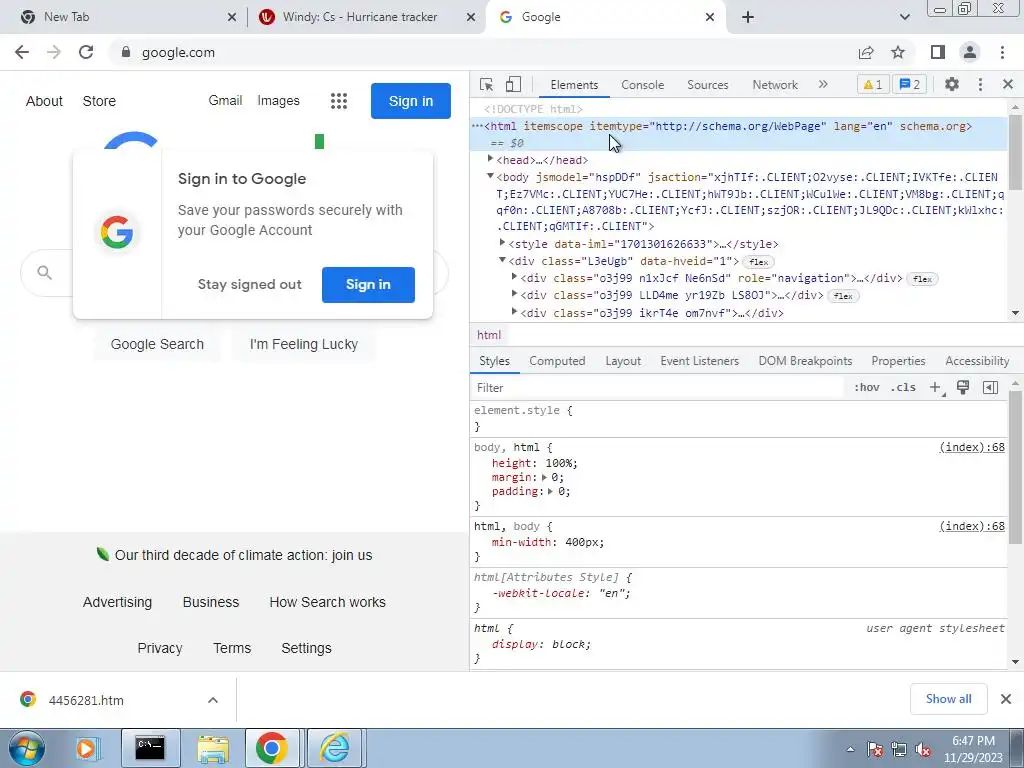Open the Gmail link
The width and height of the screenshot is (1024, 768).
[225, 101]
